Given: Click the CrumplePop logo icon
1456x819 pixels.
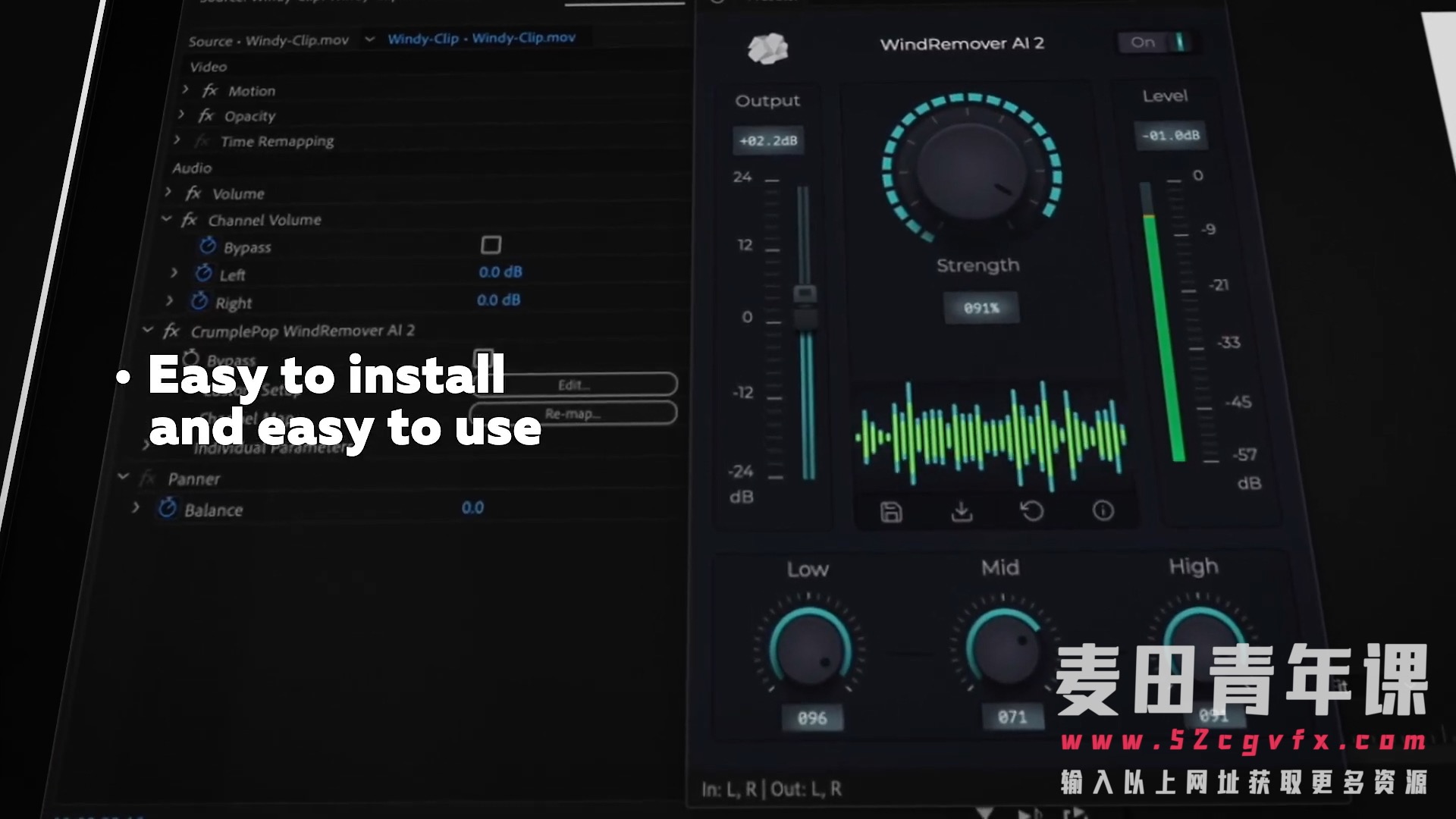Looking at the screenshot, I should pyautogui.click(x=767, y=49).
